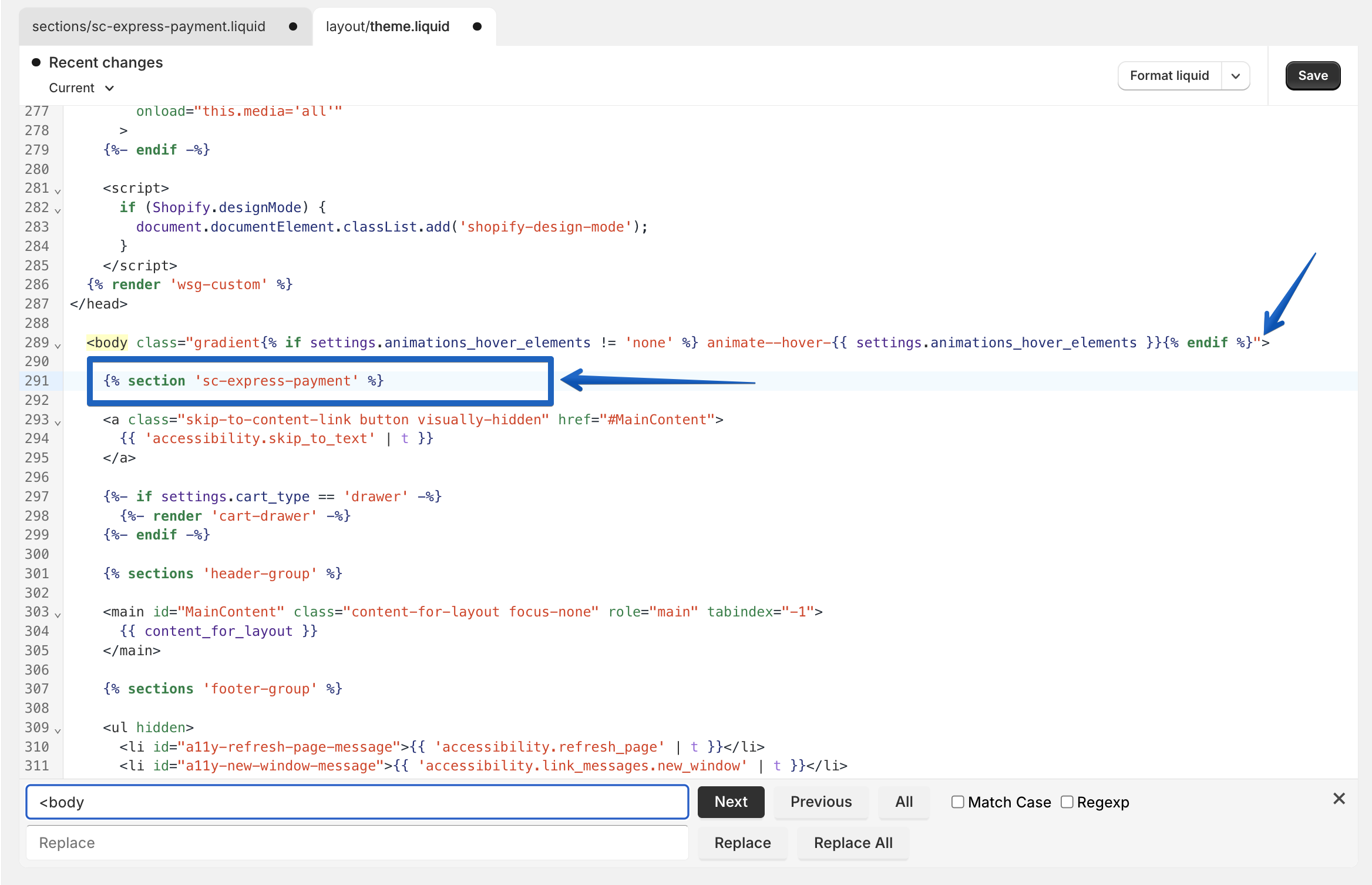Click the 'sc-express-payment' section code line
The width and height of the screenshot is (1372, 885).
tap(244, 381)
